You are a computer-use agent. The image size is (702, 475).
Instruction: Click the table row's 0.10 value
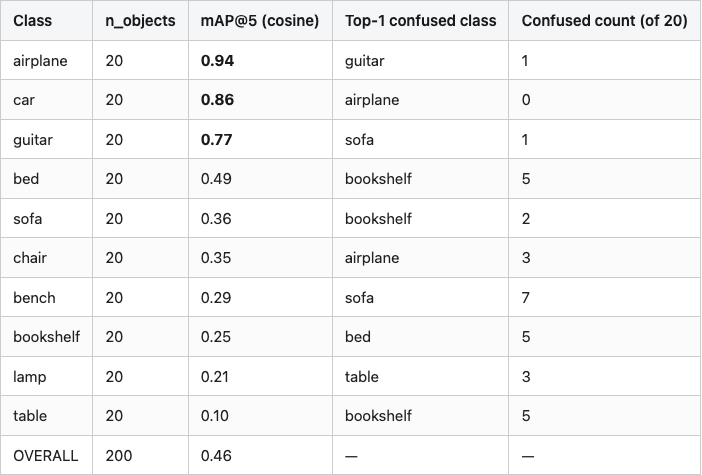click(214, 415)
